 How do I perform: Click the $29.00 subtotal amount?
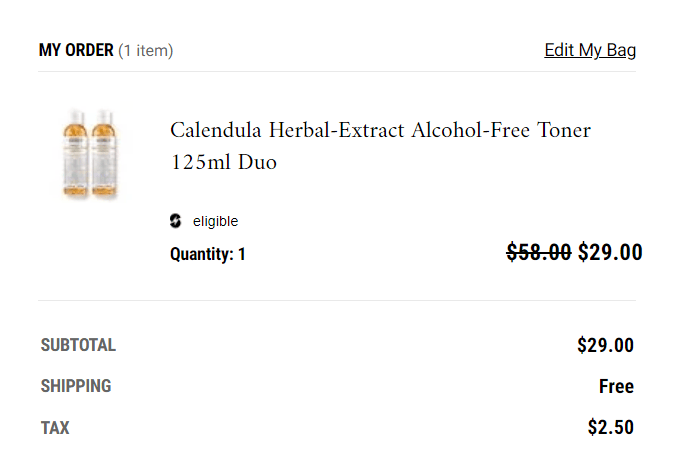pyautogui.click(x=605, y=346)
